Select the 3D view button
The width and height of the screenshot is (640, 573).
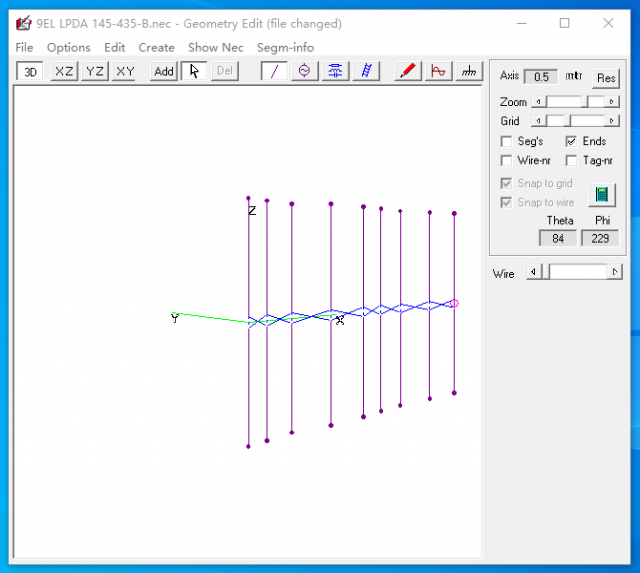(x=30, y=71)
